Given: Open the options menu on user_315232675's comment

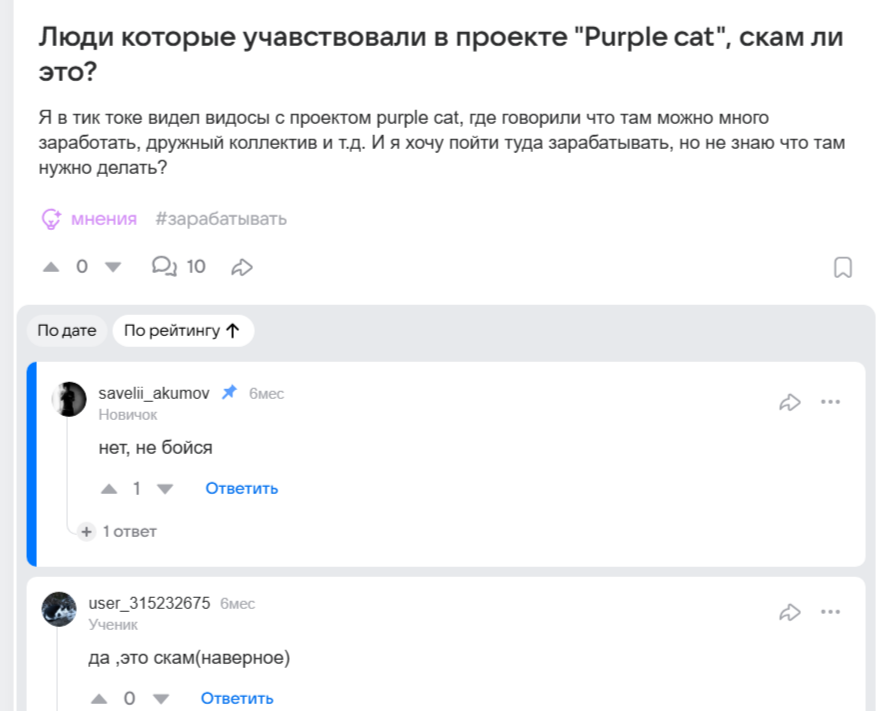Looking at the screenshot, I should pyautogui.click(x=831, y=611).
